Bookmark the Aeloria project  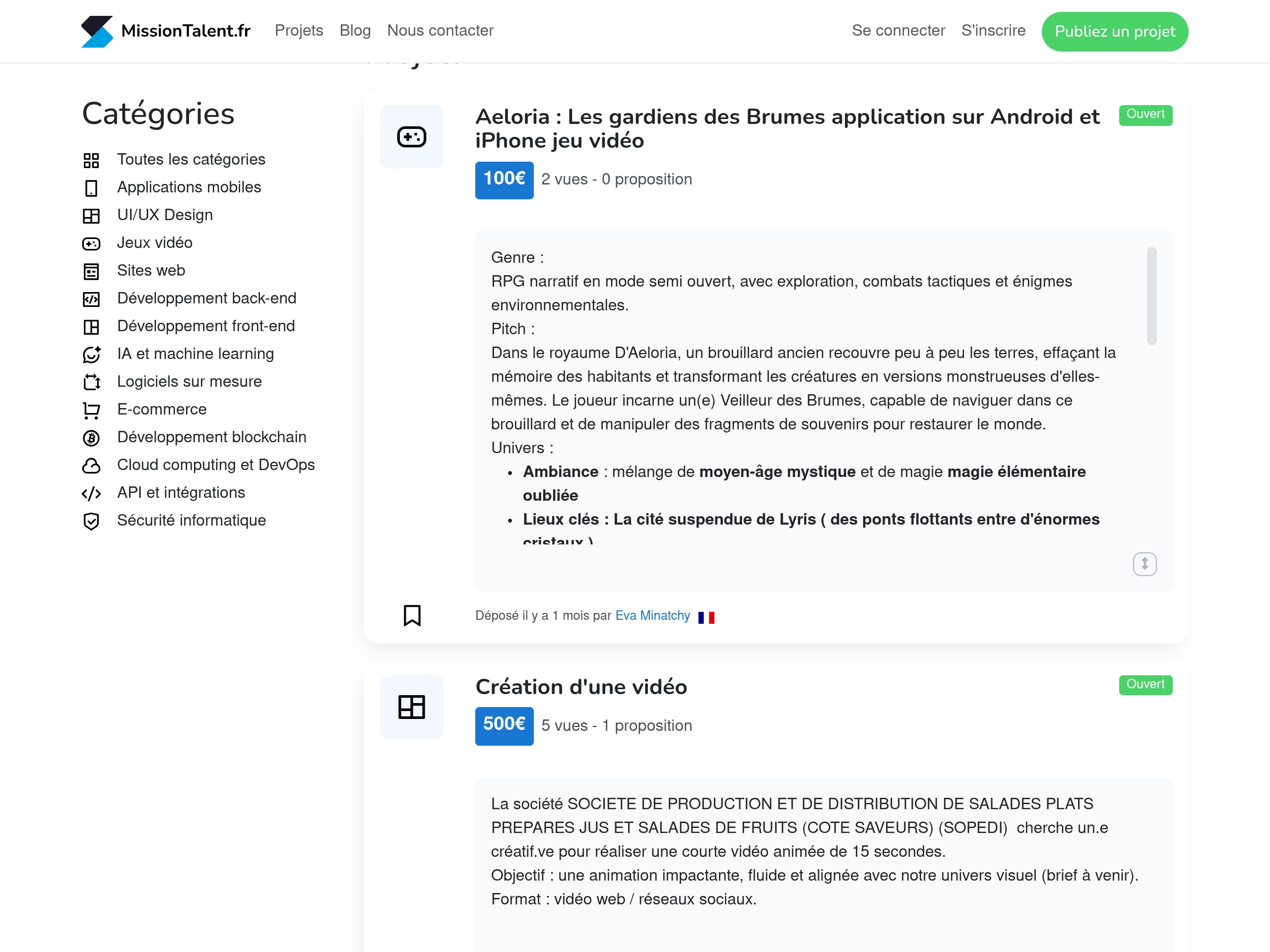tap(412, 616)
